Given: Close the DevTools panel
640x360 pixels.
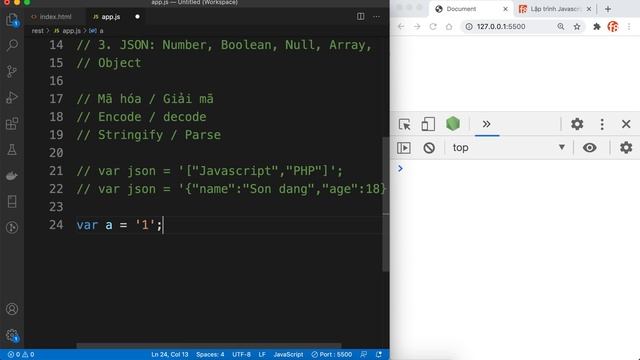Looking at the screenshot, I should click(x=626, y=124).
